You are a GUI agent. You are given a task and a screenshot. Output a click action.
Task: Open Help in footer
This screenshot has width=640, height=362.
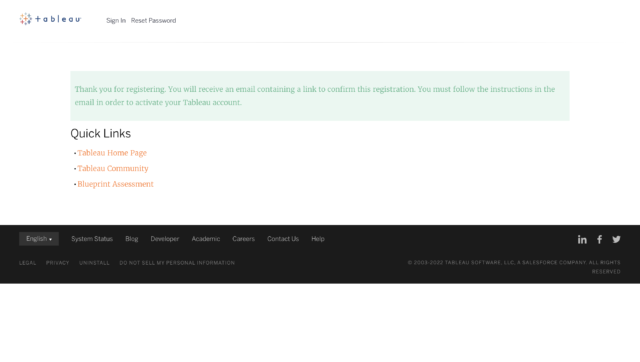coord(318,239)
